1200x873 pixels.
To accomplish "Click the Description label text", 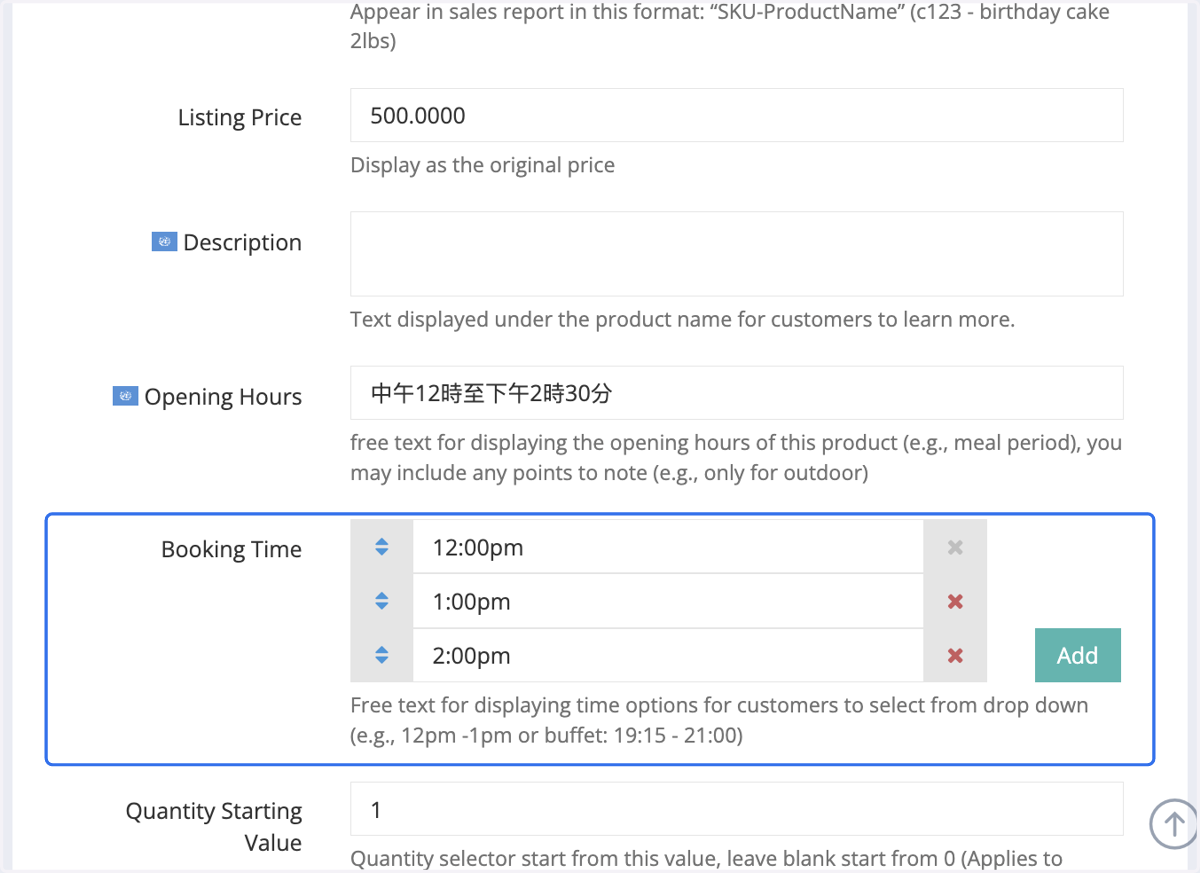I will (x=242, y=243).
